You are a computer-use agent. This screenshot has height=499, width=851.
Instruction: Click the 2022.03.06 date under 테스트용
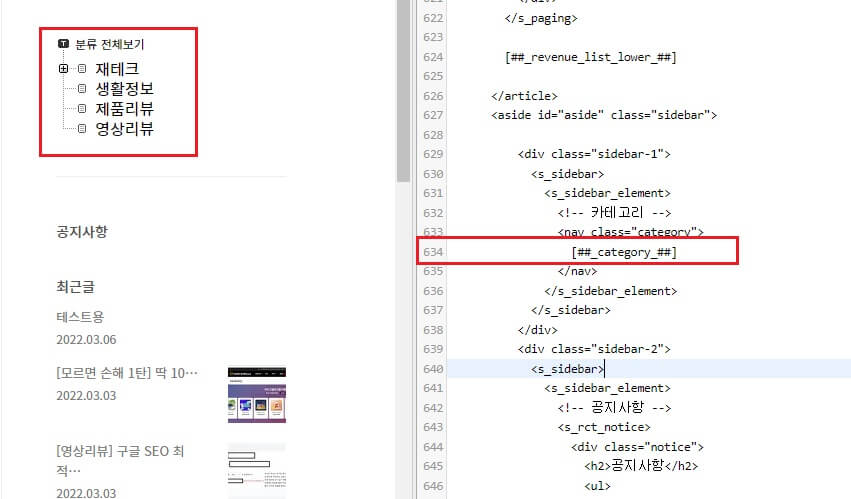86,339
